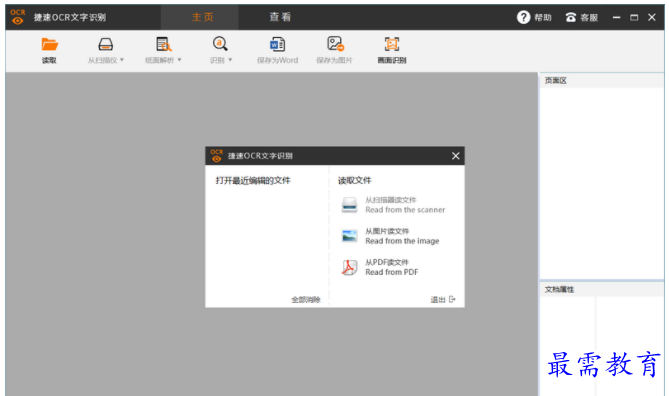This screenshot has height=396, width=669.
Task: Click the 读取 folder icon in toolbar
Action: [49, 44]
